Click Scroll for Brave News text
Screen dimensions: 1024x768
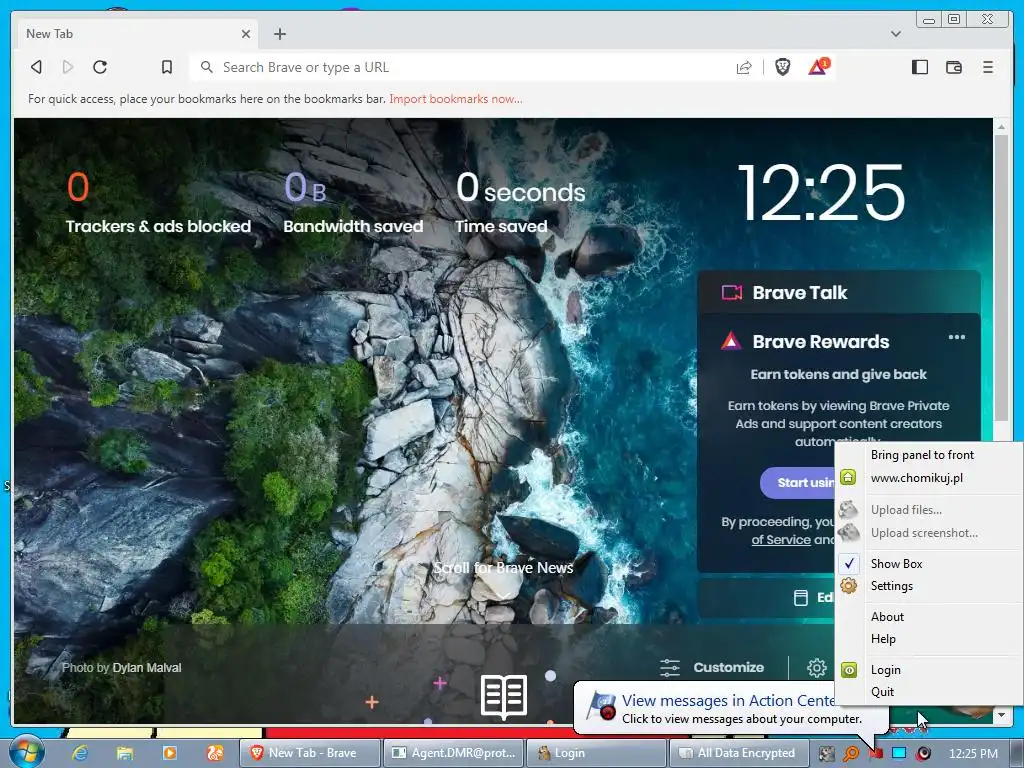pyautogui.click(x=504, y=568)
